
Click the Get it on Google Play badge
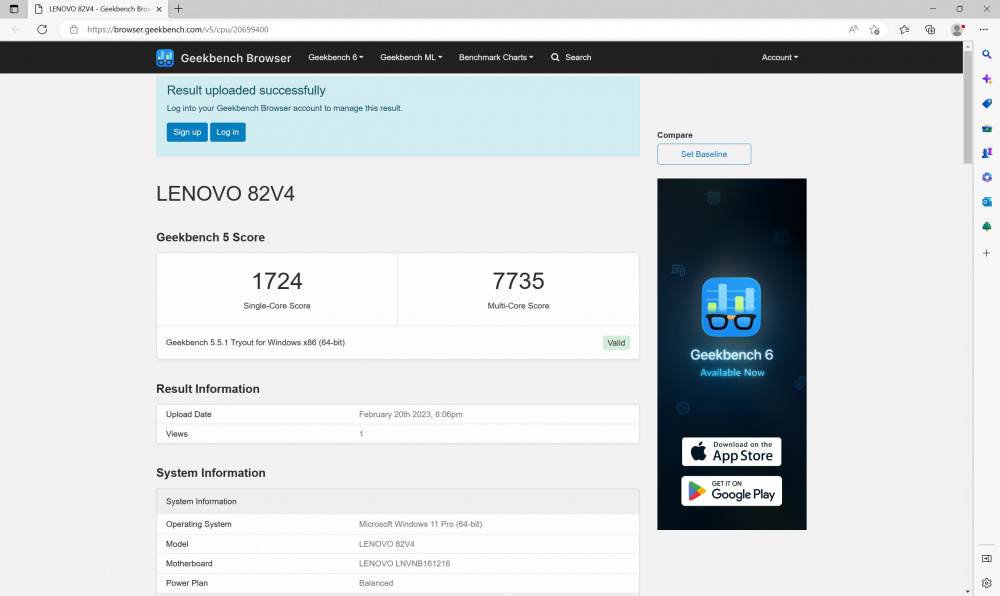[x=732, y=491]
